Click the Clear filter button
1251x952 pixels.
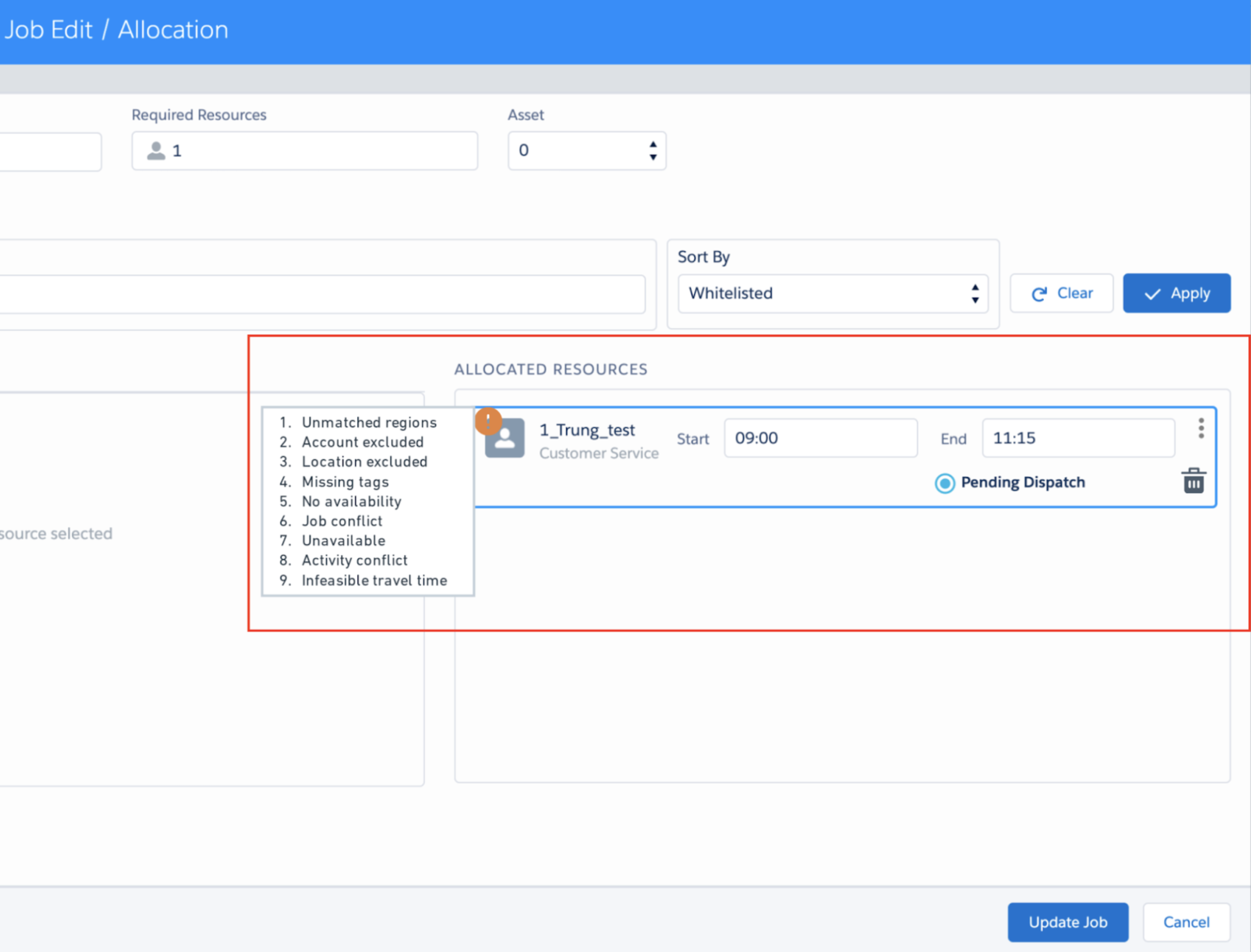[x=1062, y=294]
